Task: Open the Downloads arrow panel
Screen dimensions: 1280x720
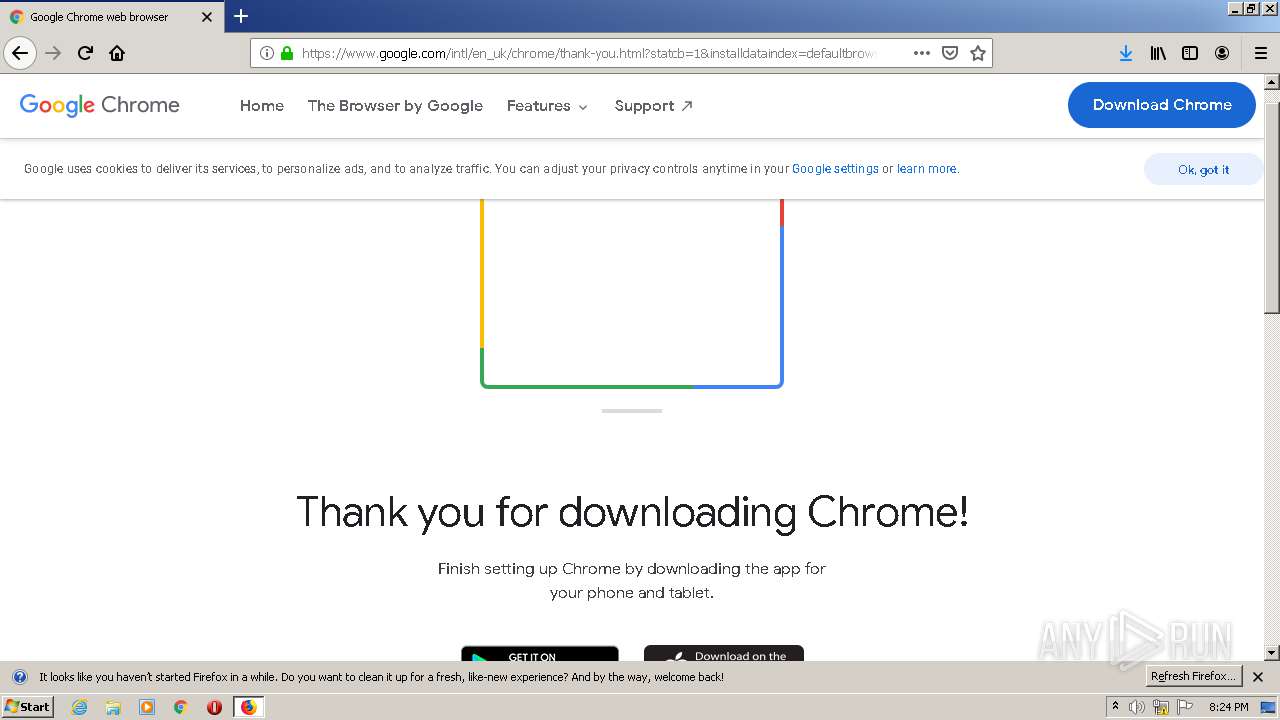Action: [x=1126, y=53]
